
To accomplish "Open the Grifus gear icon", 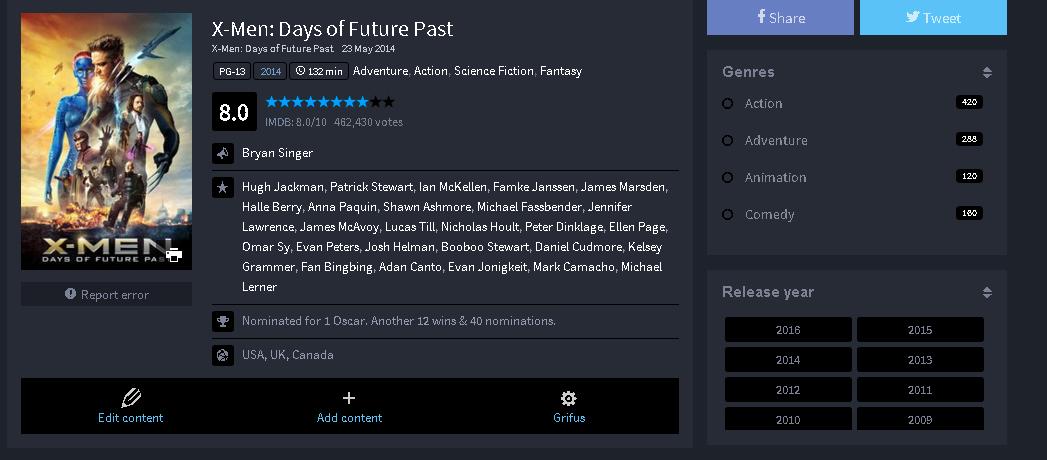I will click(x=568, y=398).
